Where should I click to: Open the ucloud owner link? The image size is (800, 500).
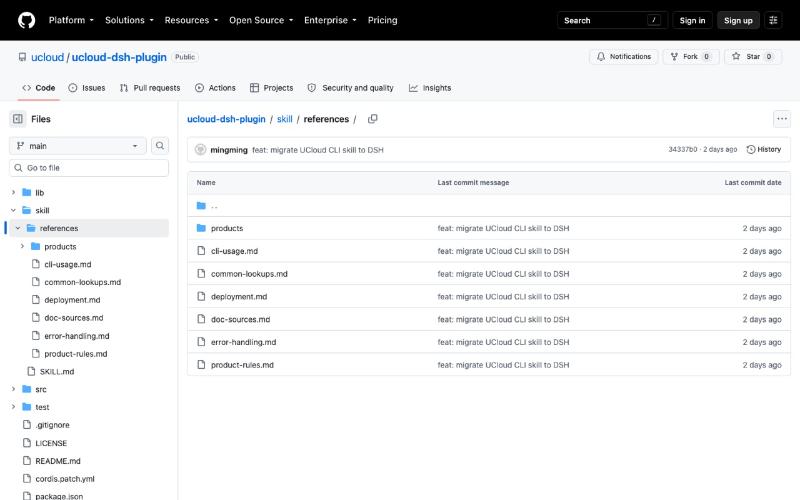[47, 57]
